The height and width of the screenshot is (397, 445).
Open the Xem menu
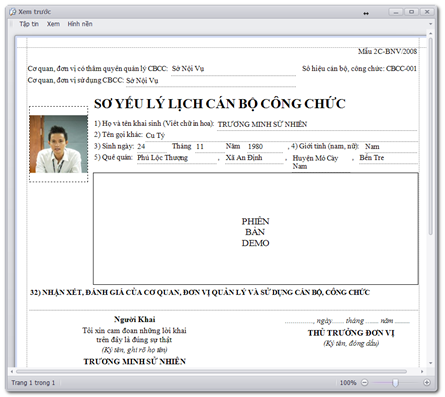coord(53,24)
